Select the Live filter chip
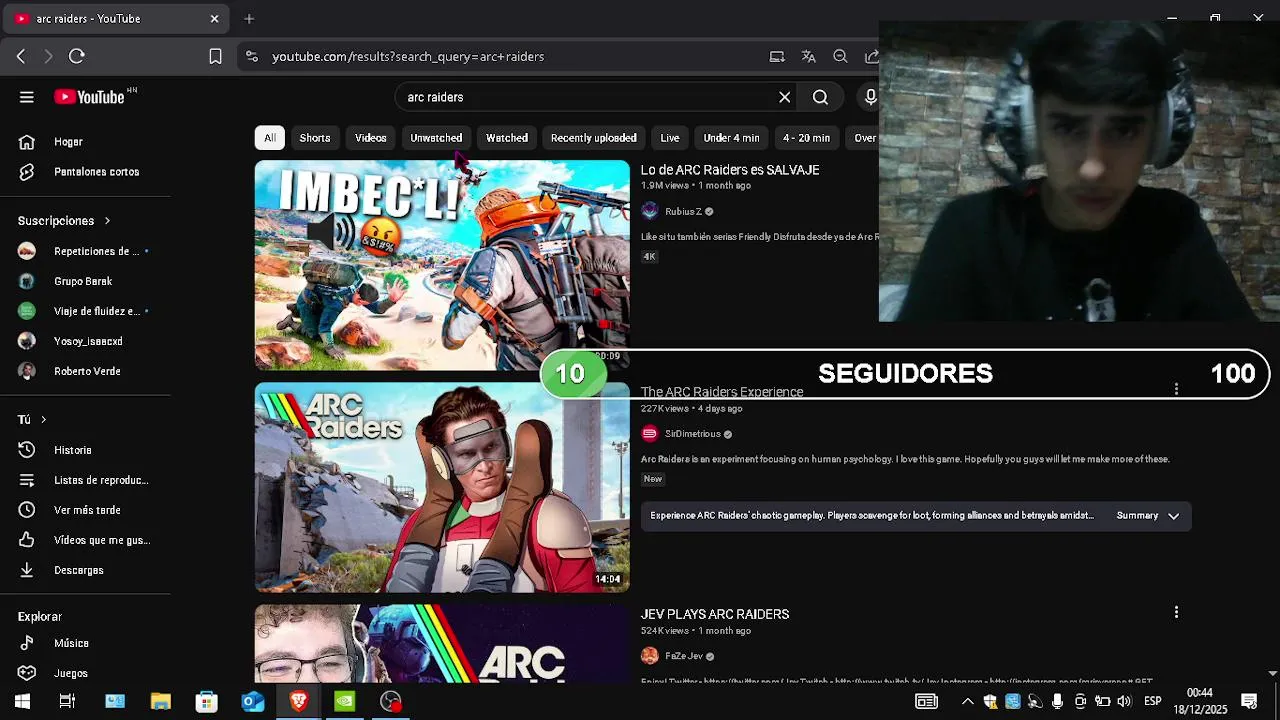1280x720 pixels. [x=670, y=138]
